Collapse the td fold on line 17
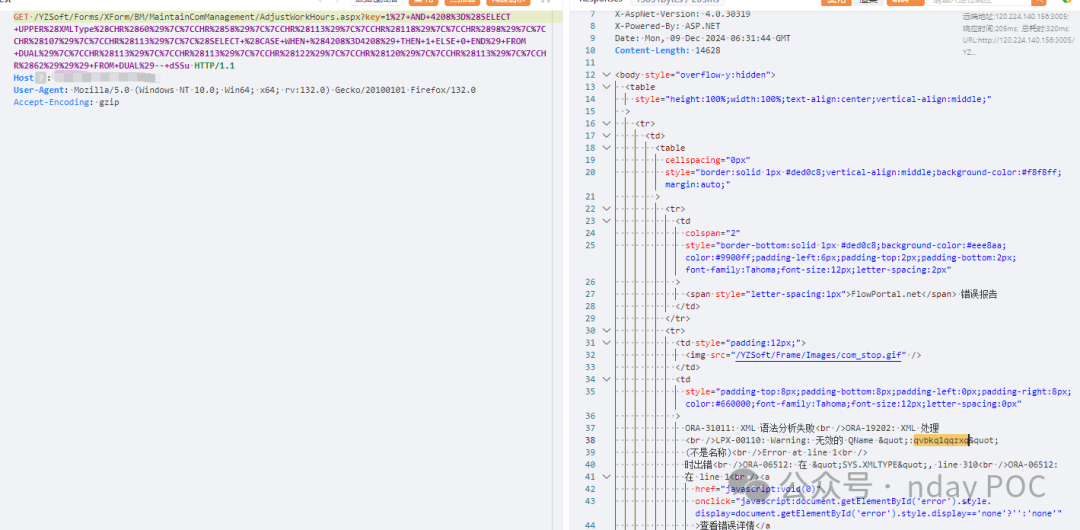The height and width of the screenshot is (530, 1080). 606,136
